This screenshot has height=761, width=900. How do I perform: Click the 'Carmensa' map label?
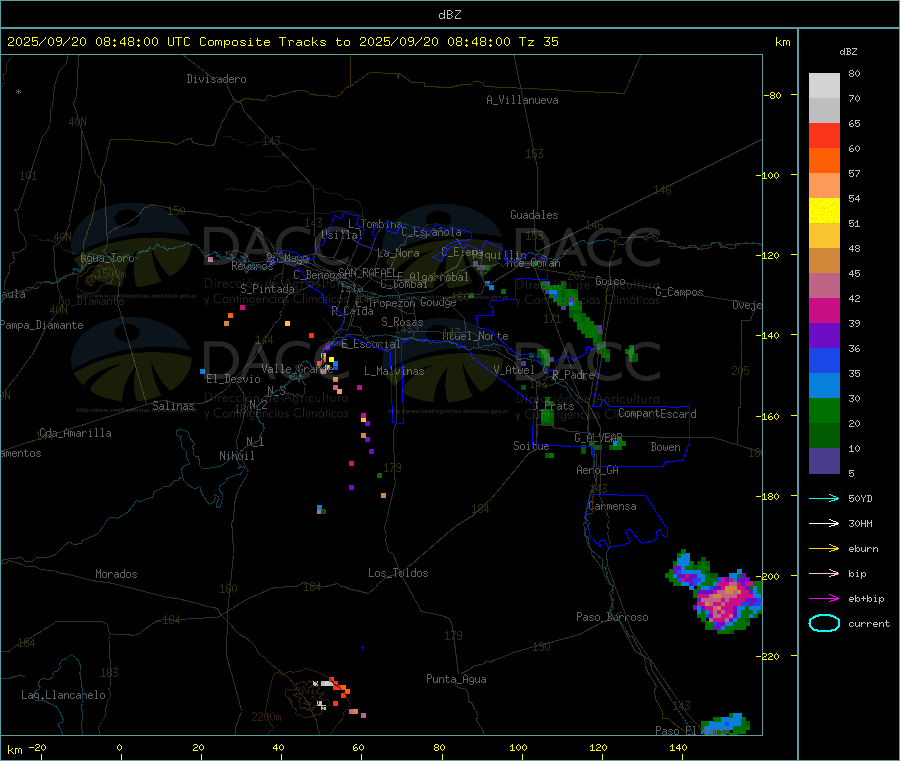(612, 506)
